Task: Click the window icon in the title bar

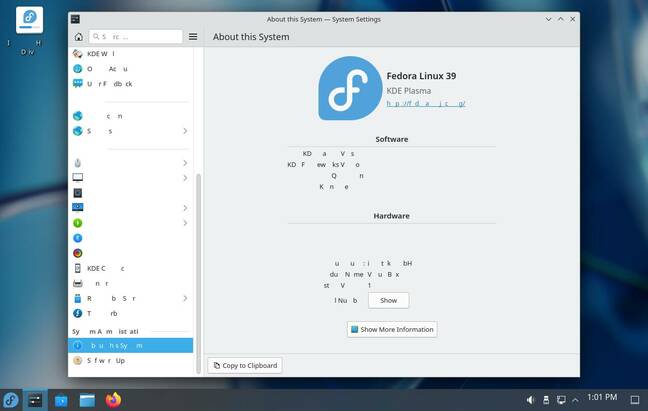Action: click(x=75, y=19)
